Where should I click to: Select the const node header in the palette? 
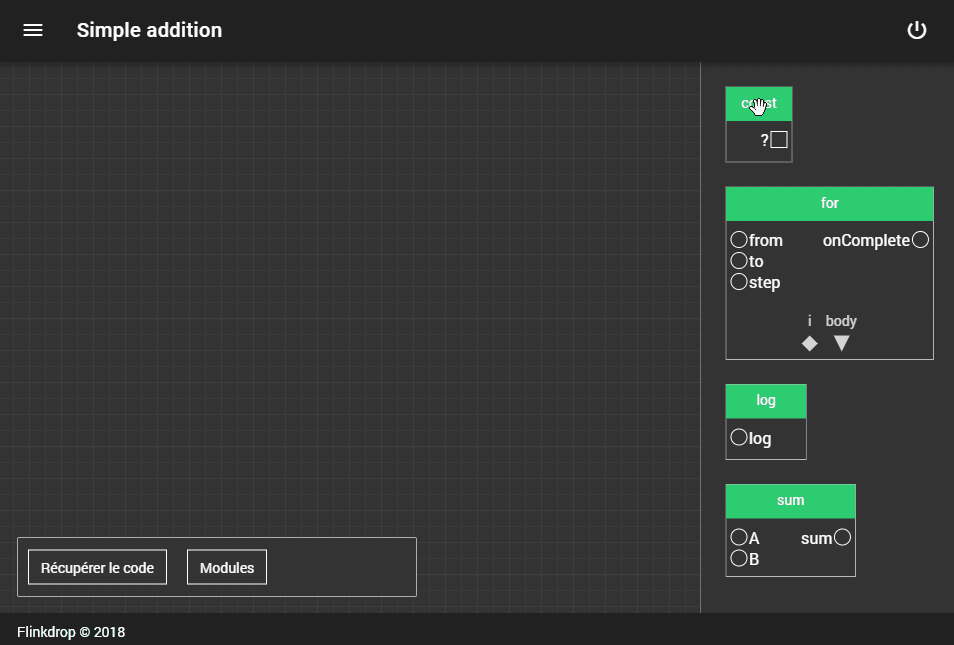tap(758, 103)
